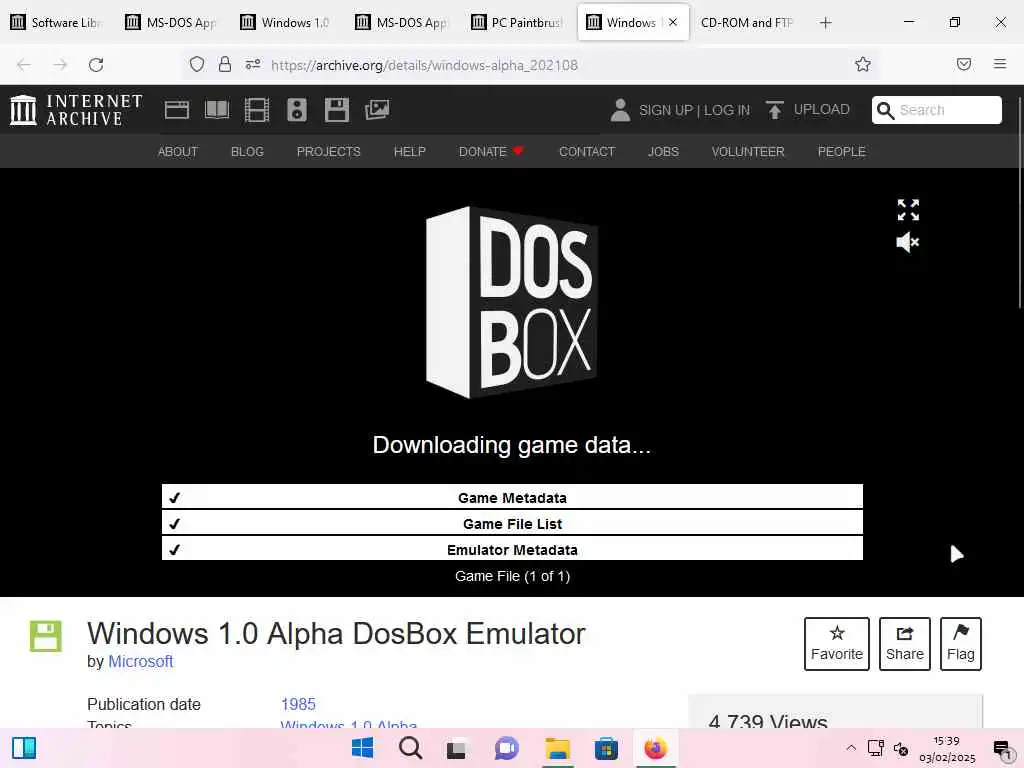
Task: Open File Explorer from taskbar
Action: click(x=558, y=748)
